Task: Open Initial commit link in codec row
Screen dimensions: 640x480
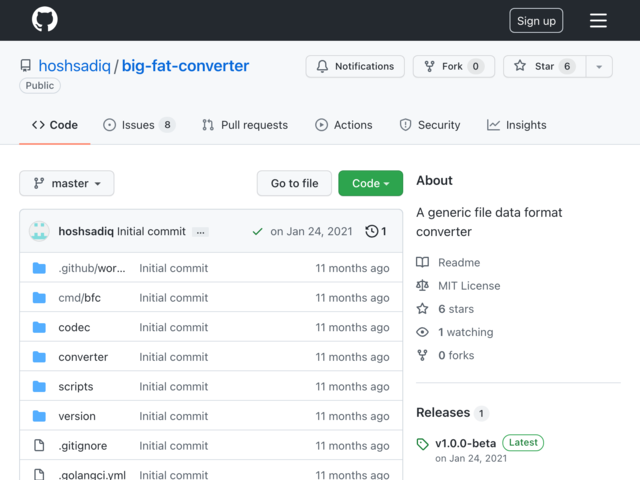Action: [173, 327]
